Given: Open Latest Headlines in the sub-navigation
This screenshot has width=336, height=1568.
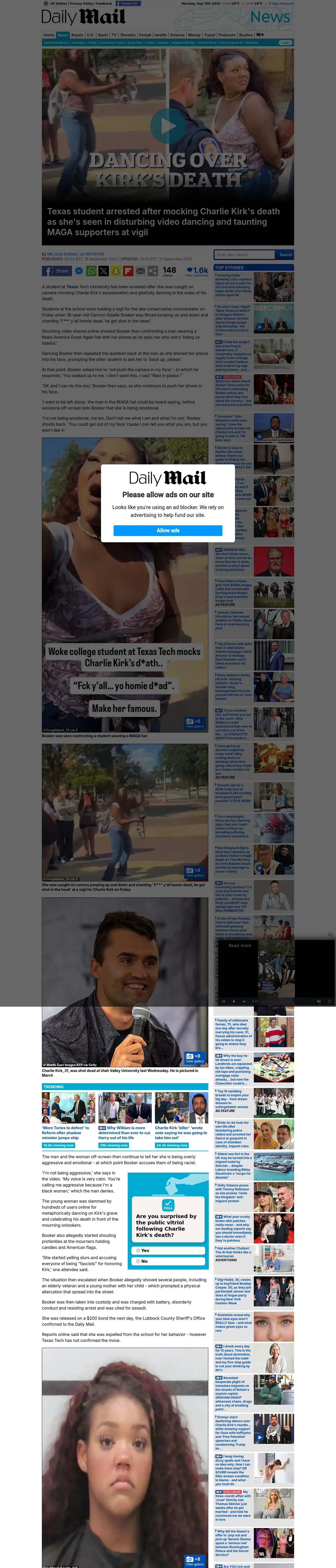Looking at the screenshot, I should [x=56, y=43].
